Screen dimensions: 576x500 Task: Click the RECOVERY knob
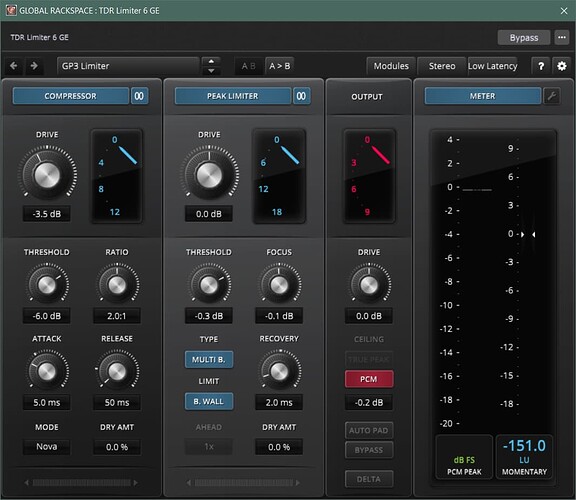(279, 371)
